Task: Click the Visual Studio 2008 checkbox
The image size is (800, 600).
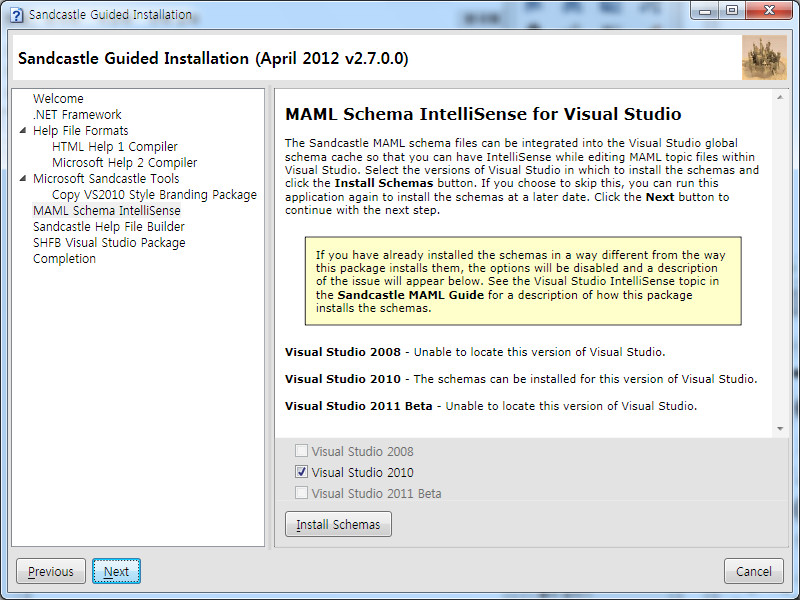Action: [x=302, y=451]
